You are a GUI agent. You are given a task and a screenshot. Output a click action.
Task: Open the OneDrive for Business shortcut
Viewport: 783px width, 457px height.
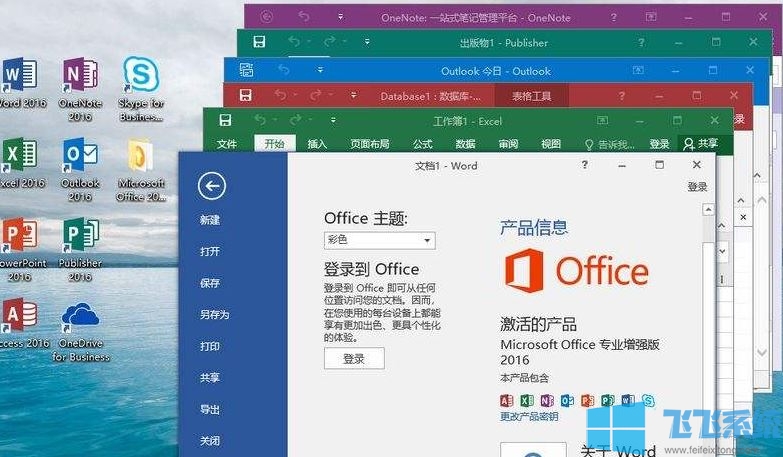(x=80, y=332)
